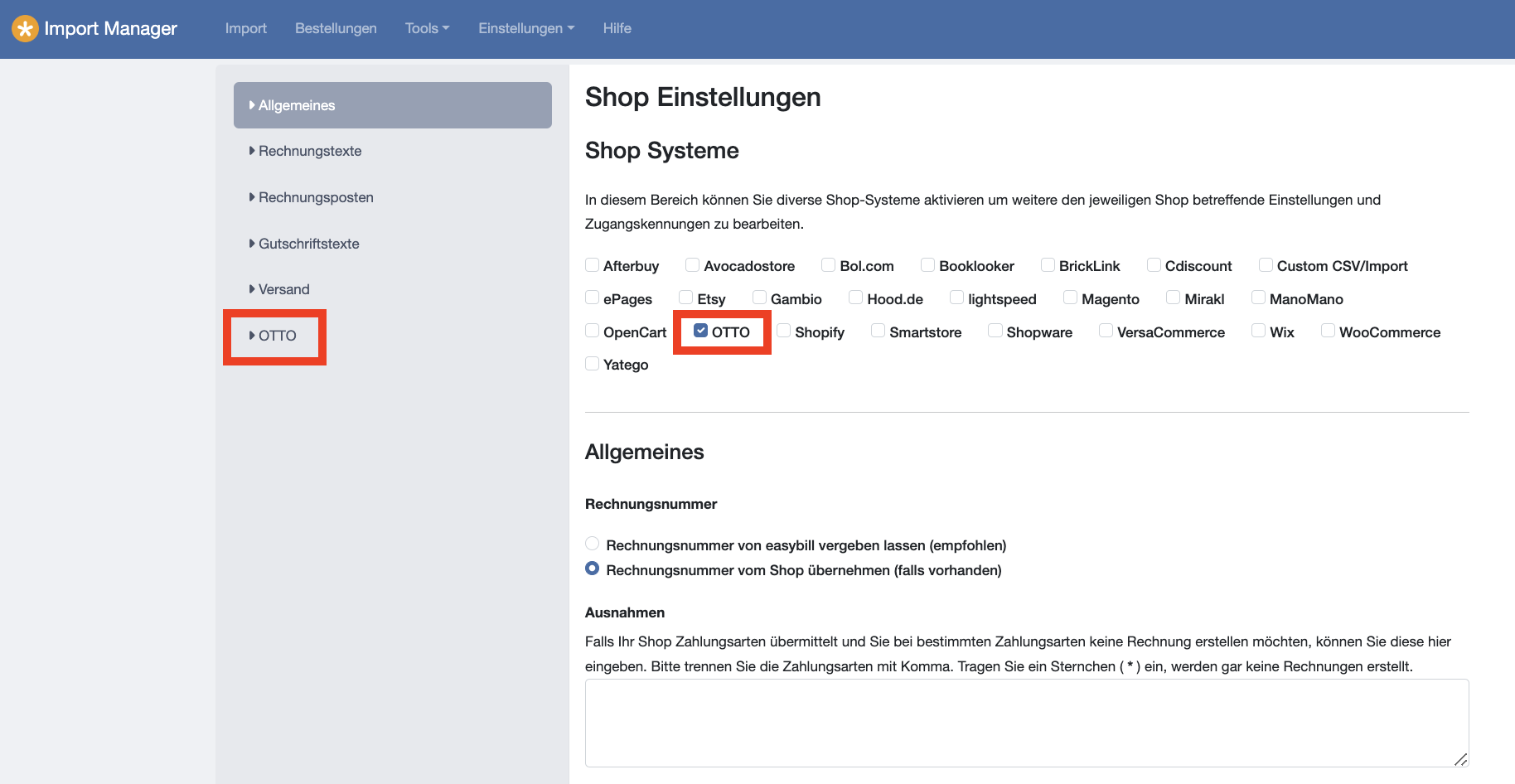Check the Gambio shop system
The height and width of the screenshot is (784, 1515).
point(760,298)
